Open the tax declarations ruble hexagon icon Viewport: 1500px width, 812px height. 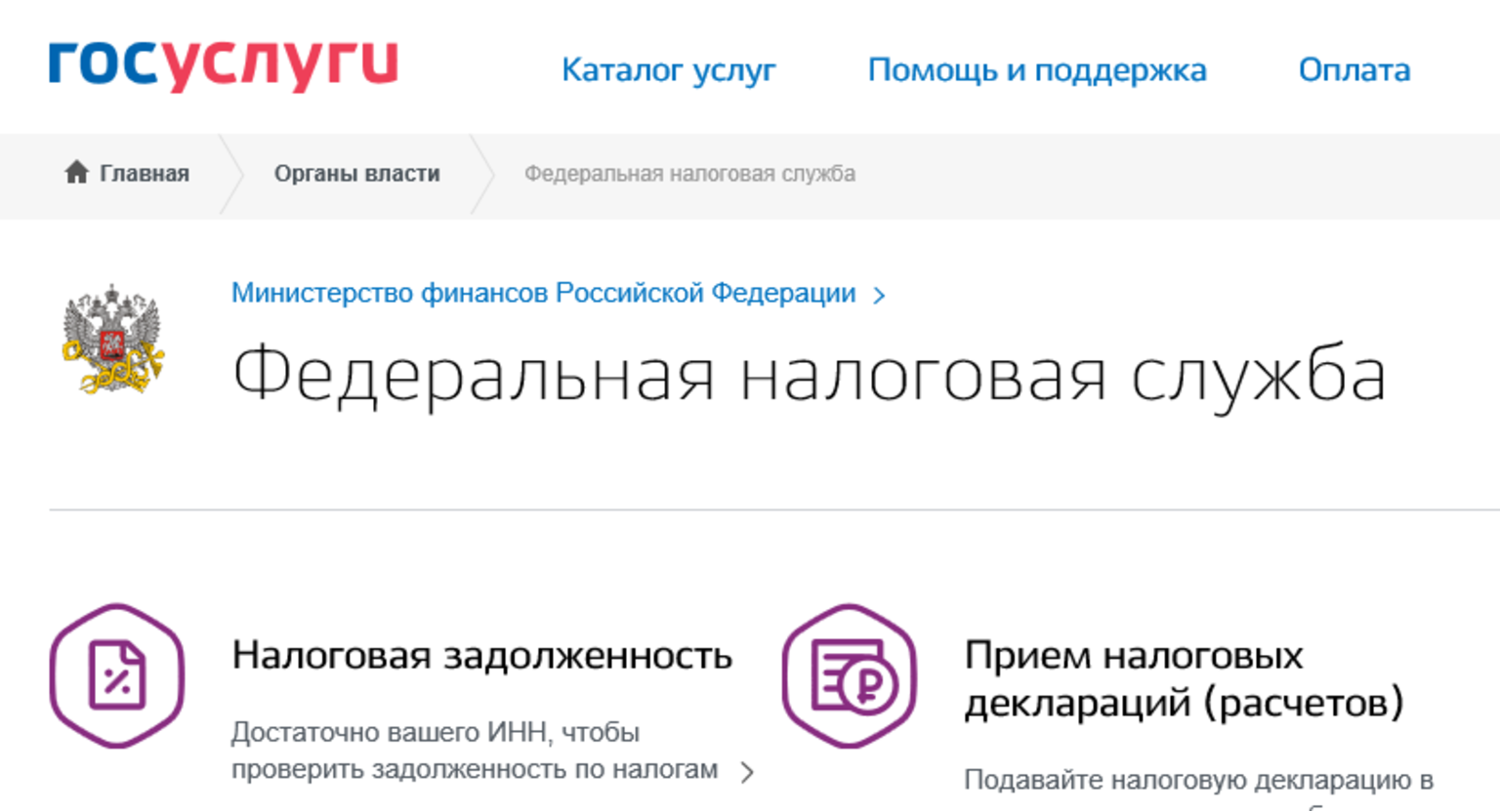(x=849, y=675)
